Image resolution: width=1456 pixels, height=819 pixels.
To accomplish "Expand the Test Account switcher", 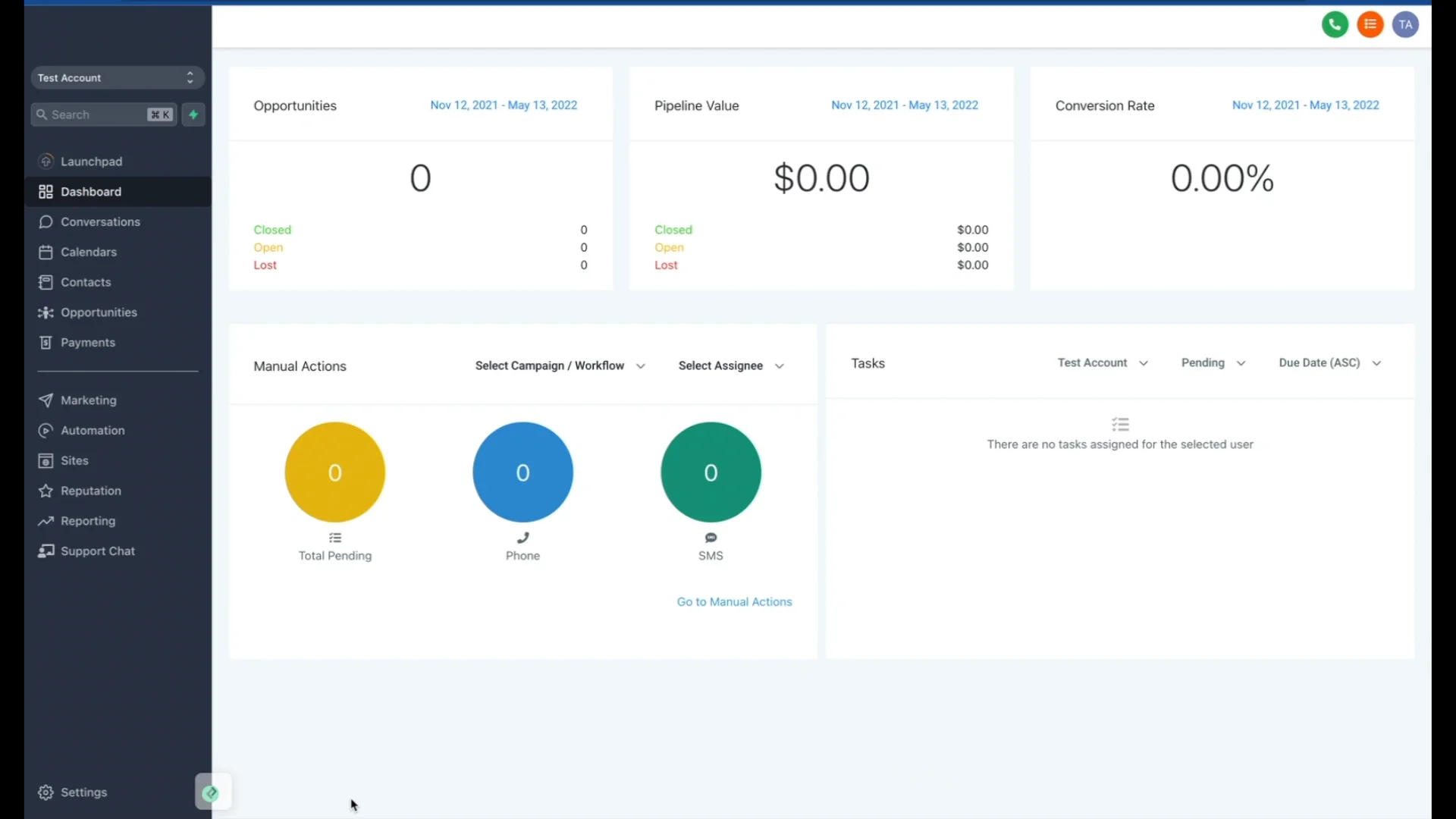I will [118, 78].
